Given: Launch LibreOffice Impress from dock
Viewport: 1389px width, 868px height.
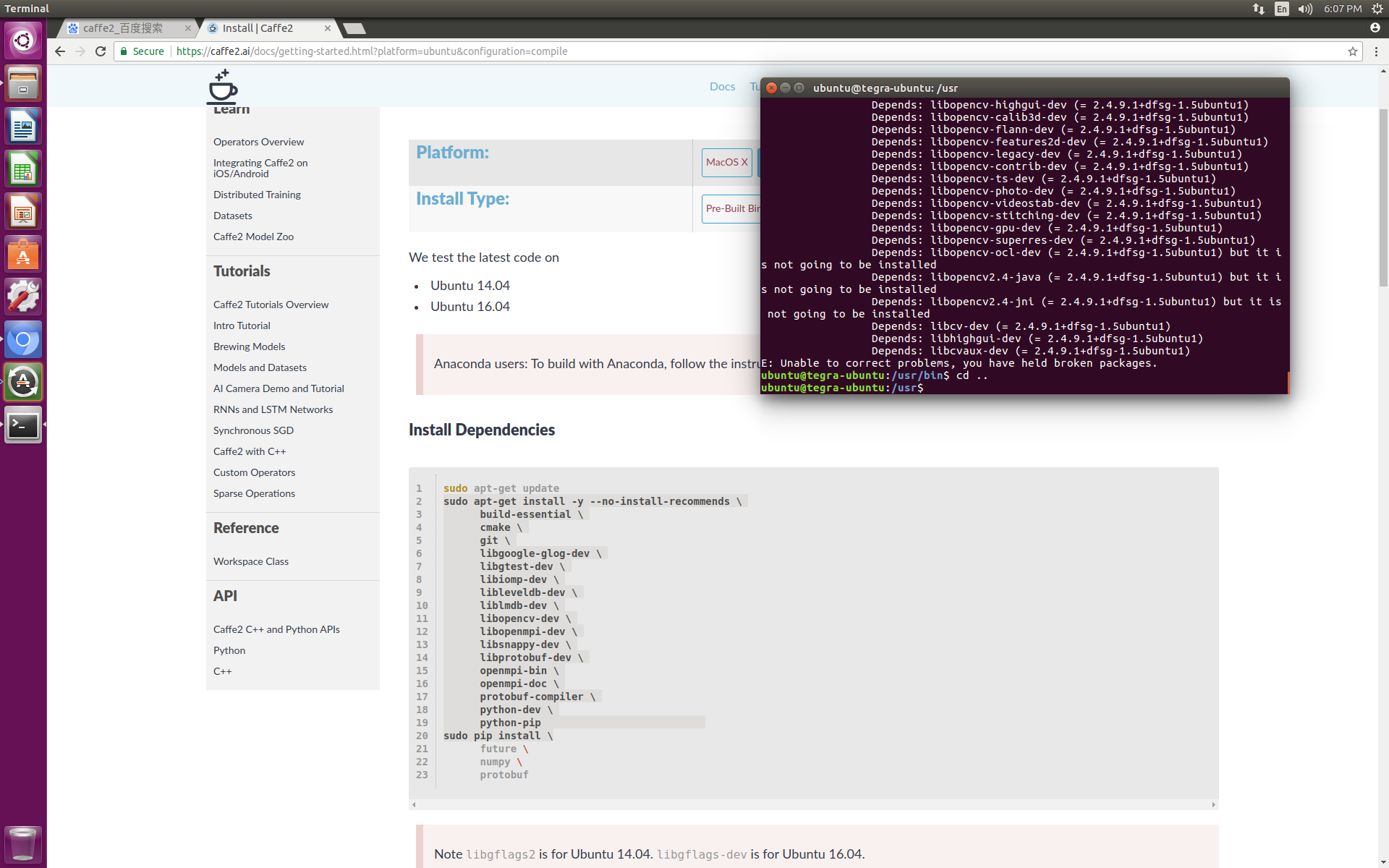Looking at the screenshot, I should [x=23, y=212].
